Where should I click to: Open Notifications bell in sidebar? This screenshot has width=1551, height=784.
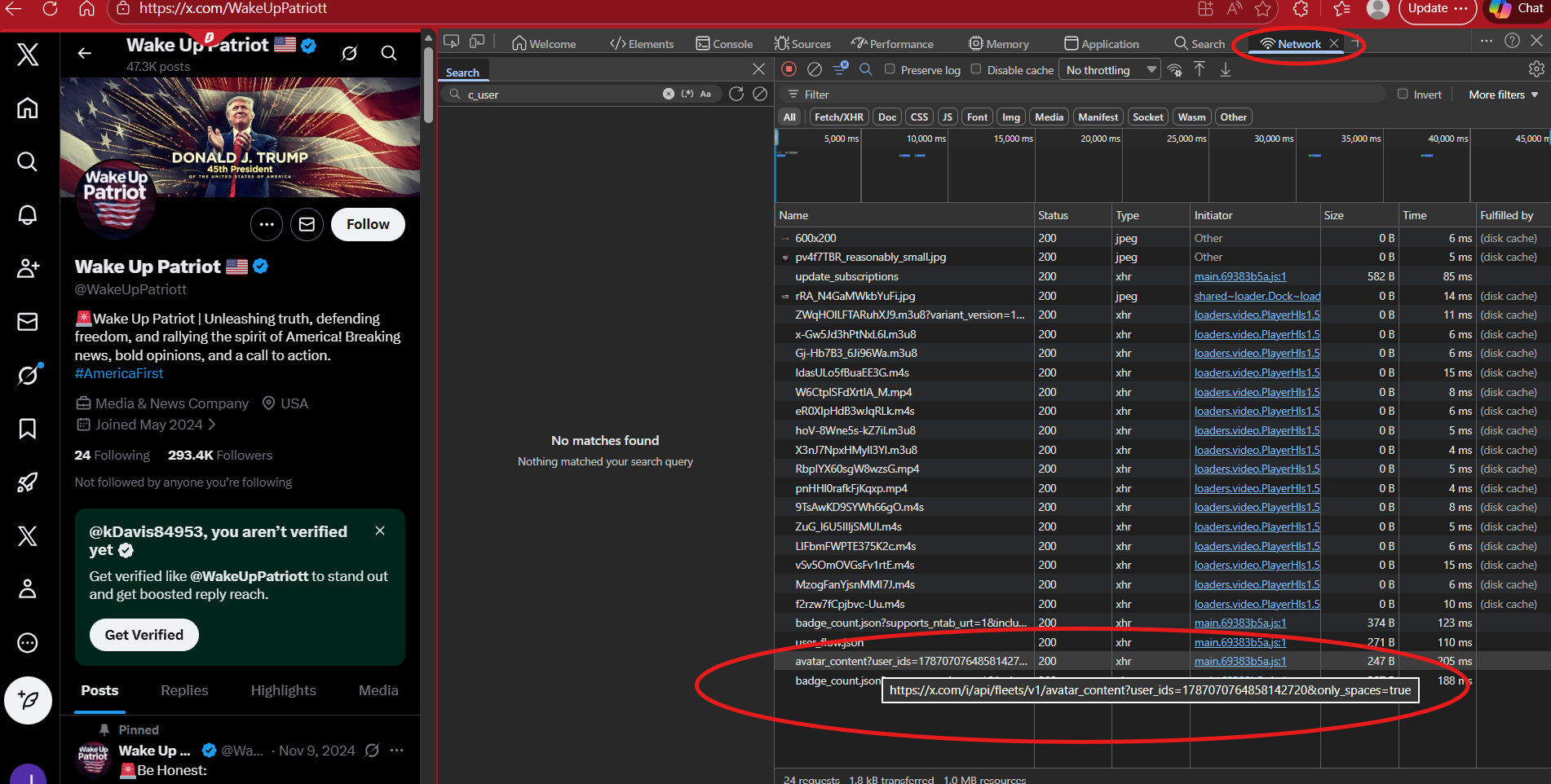[28, 214]
